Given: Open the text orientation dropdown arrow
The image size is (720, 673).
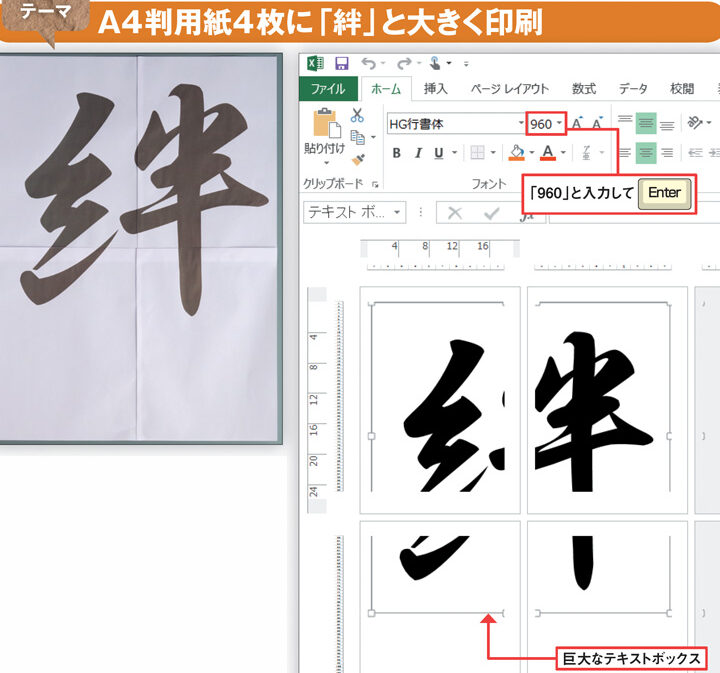Looking at the screenshot, I should (x=709, y=123).
